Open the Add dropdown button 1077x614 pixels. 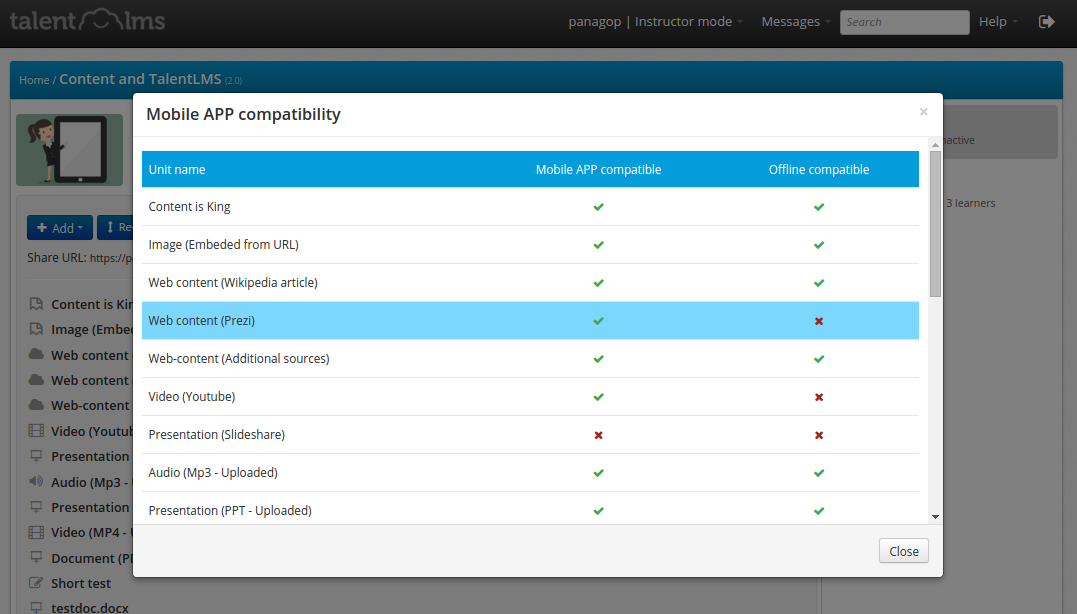60,228
